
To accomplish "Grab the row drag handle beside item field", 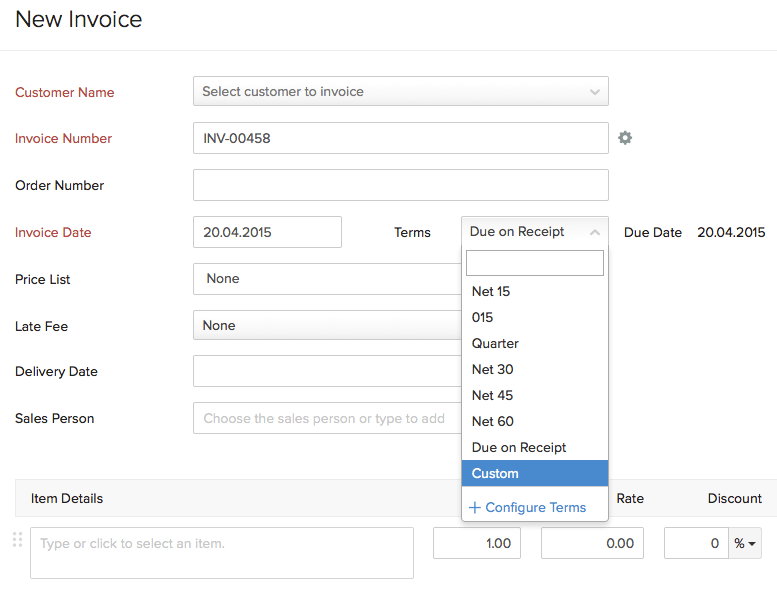I will [17, 540].
